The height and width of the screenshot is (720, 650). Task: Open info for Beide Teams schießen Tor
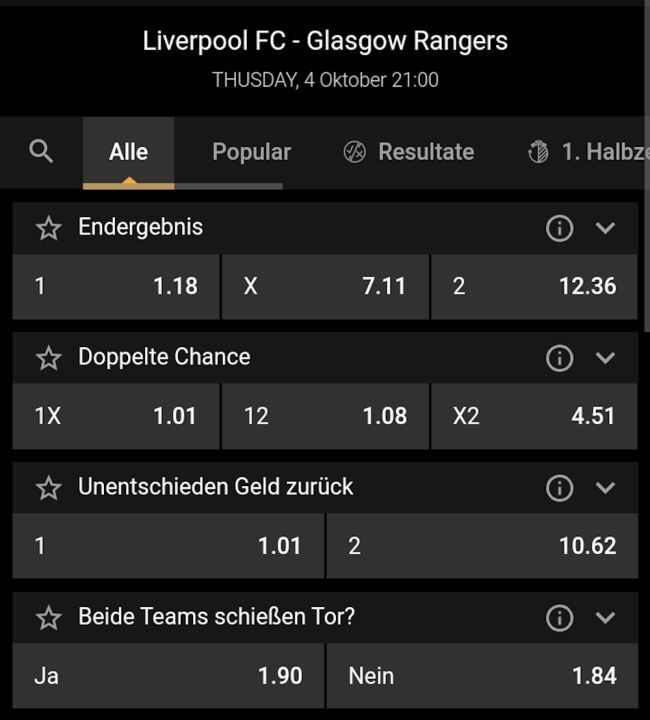(559, 618)
